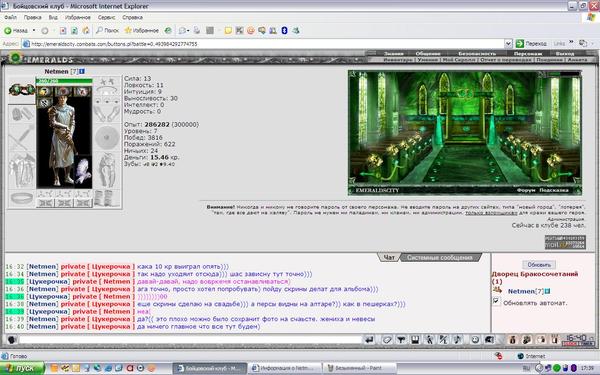The height and width of the screenshot is (375, 600).
Task: Open the Справка menu
Action: pyautogui.click(x=132, y=18)
